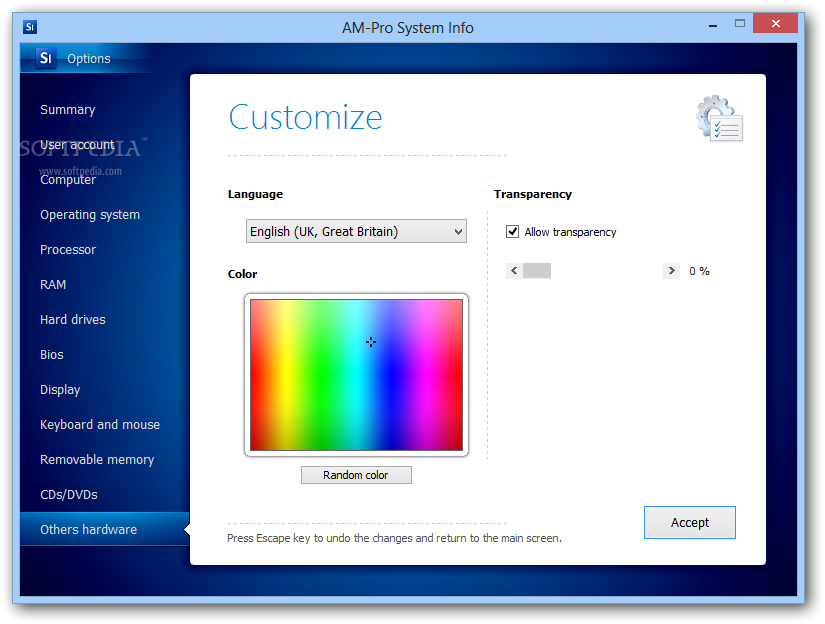
Task: Click the SI logo beside Options
Action: coord(45,57)
